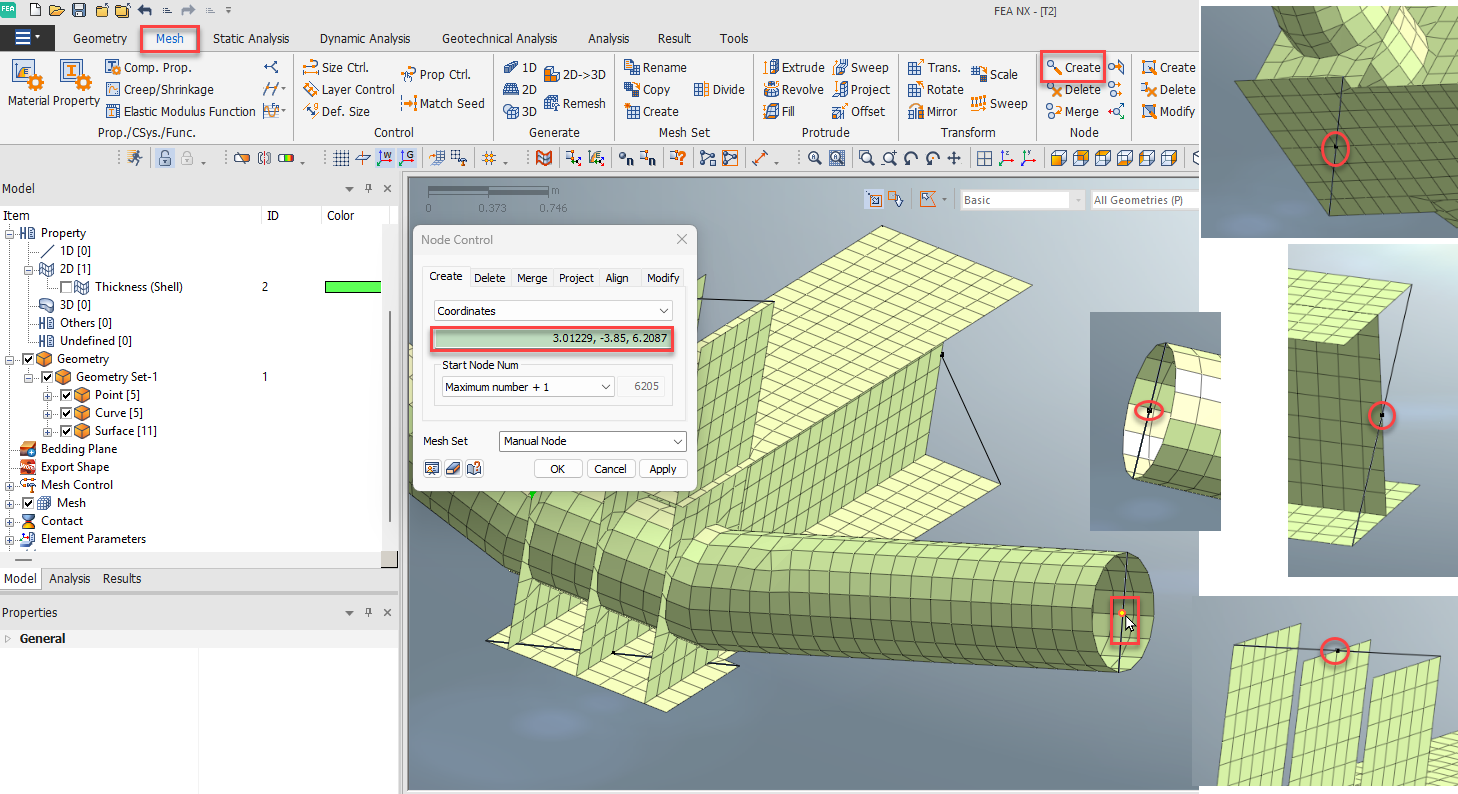Select the green Thickness (Shell) color swatch
Viewport: 1458px width, 794px height.
point(352,286)
